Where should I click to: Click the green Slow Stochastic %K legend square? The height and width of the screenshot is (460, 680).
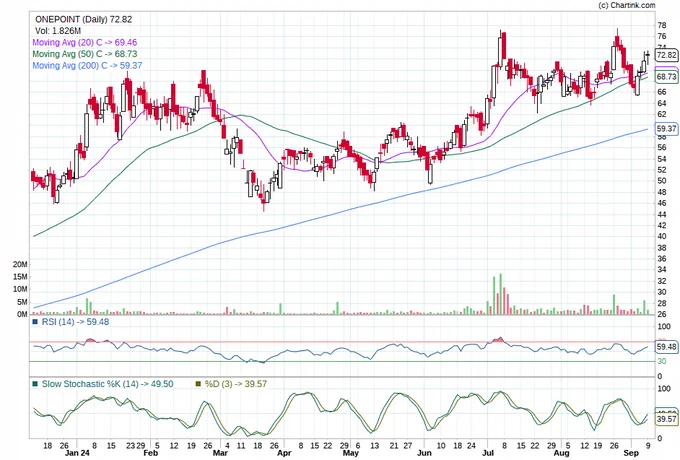point(35,384)
